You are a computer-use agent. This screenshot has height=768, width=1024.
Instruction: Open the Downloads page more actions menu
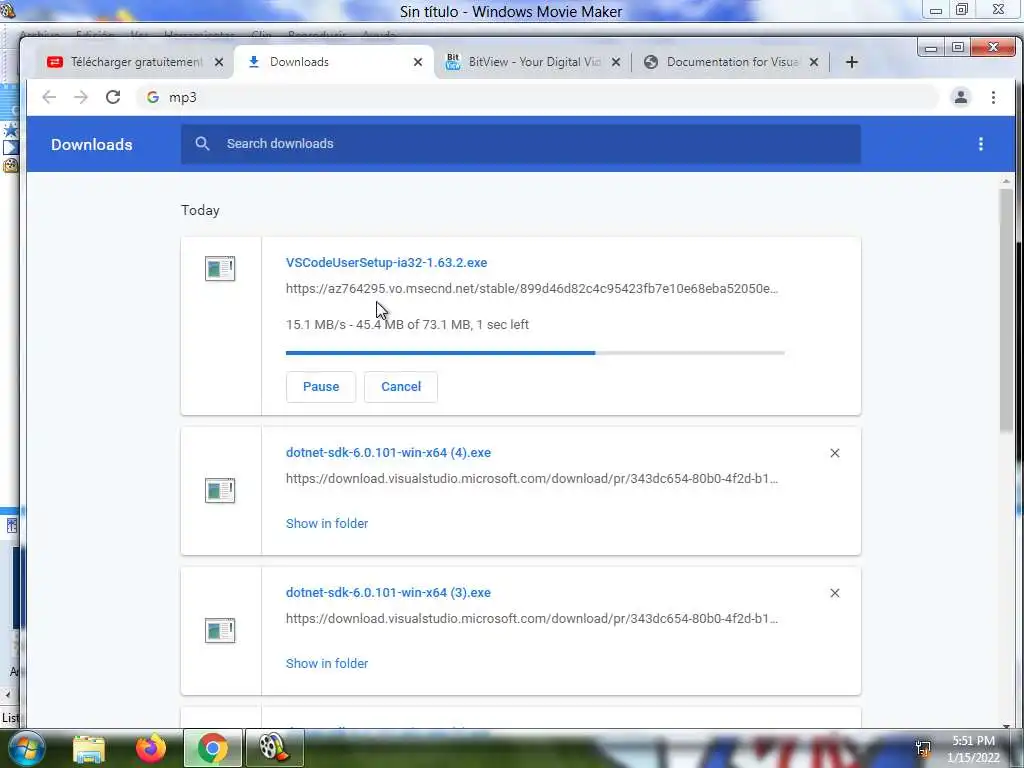[x=980, y=144]
